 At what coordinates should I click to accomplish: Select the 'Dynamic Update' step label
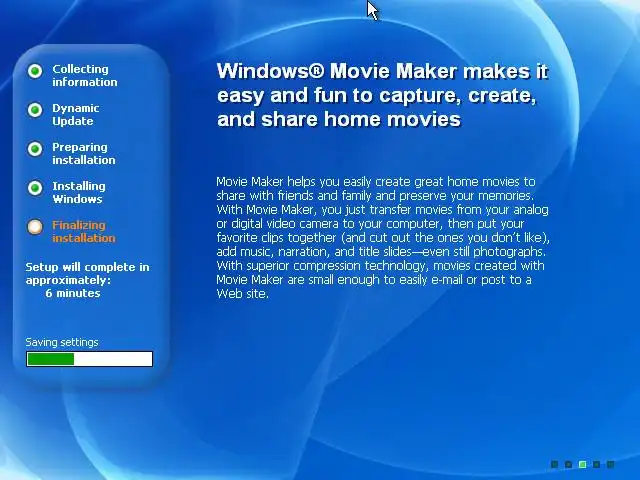76,115
